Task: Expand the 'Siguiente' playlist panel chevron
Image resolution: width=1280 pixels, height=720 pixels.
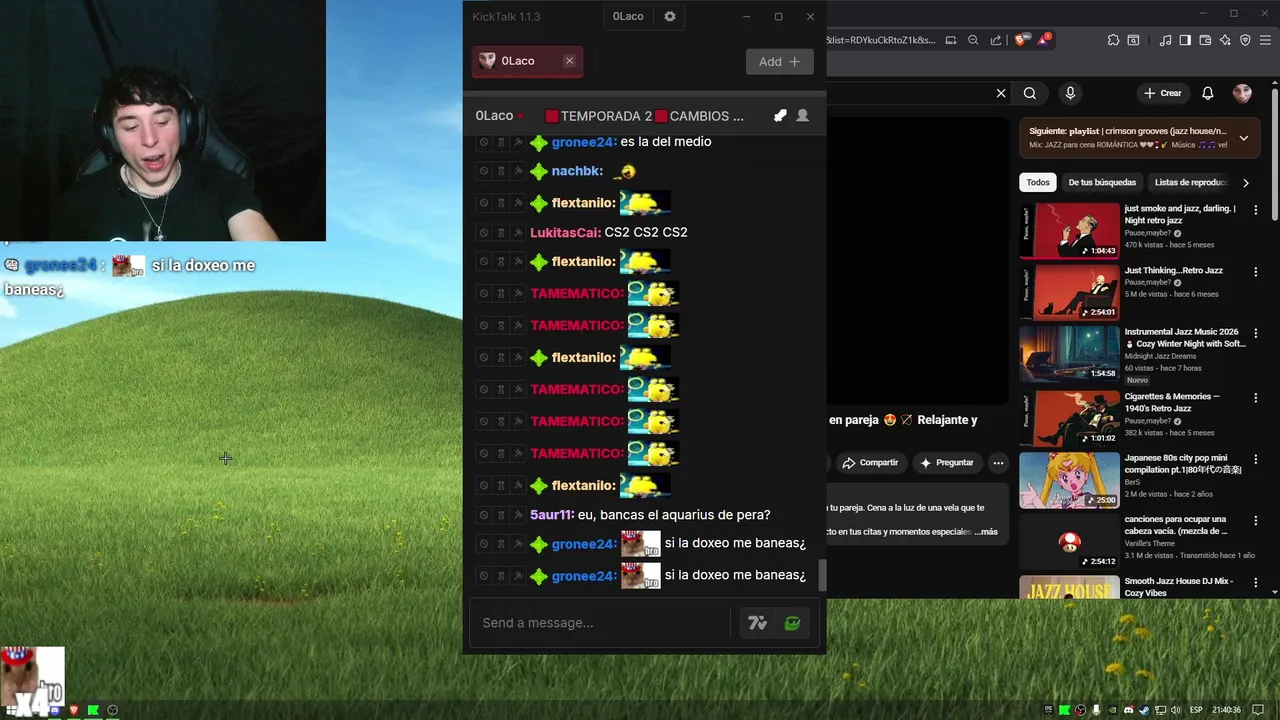Action: pos(1244,138)
